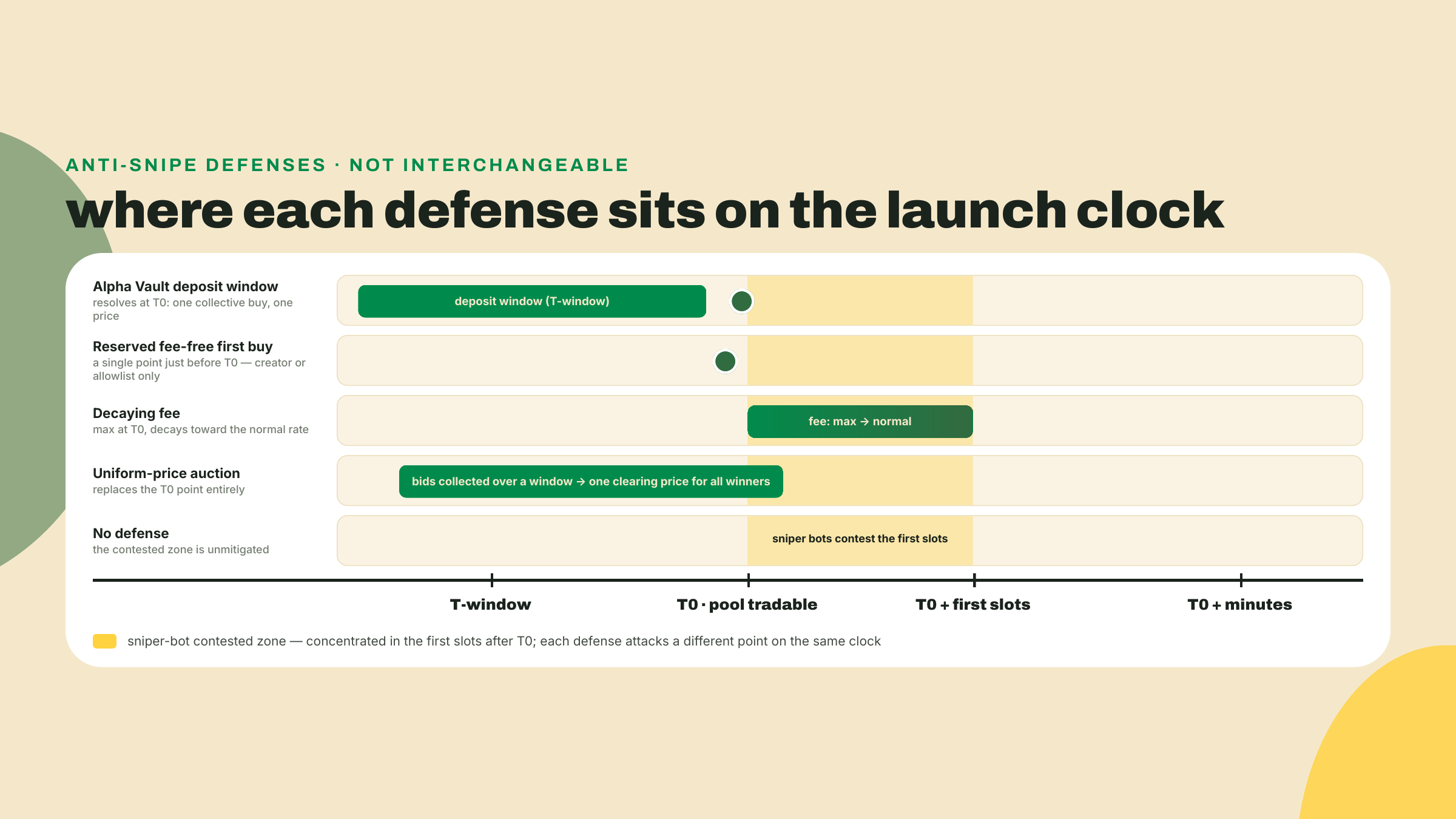Click the 'ANTI-SNIPE DEFENSES · NOT INTERCHANGEABLE' eyebrow

click(347, 165)
